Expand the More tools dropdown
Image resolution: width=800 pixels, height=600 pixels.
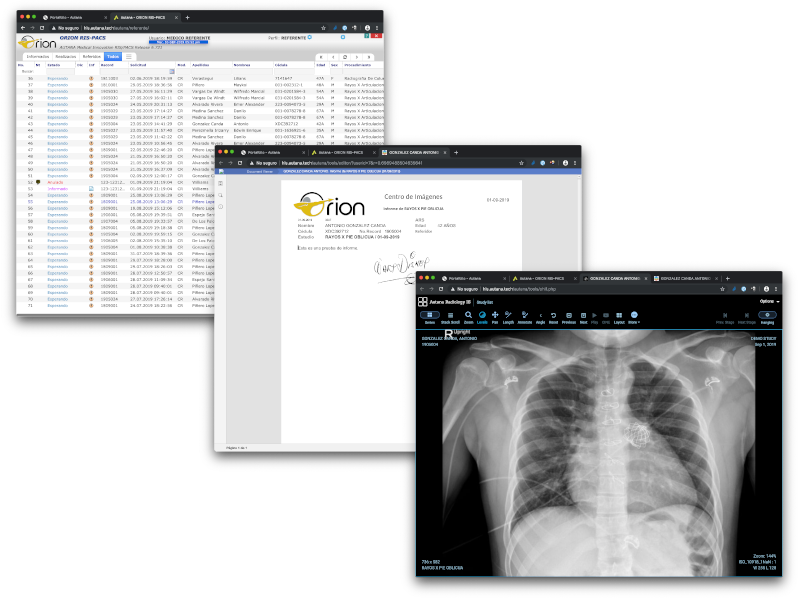pos(634,316)
